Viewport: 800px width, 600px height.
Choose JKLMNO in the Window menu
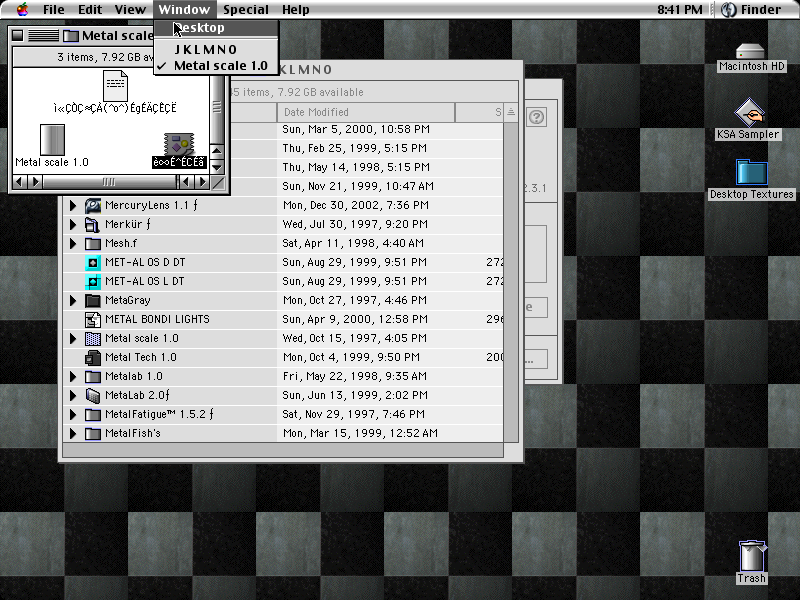[x=216, y=49]
